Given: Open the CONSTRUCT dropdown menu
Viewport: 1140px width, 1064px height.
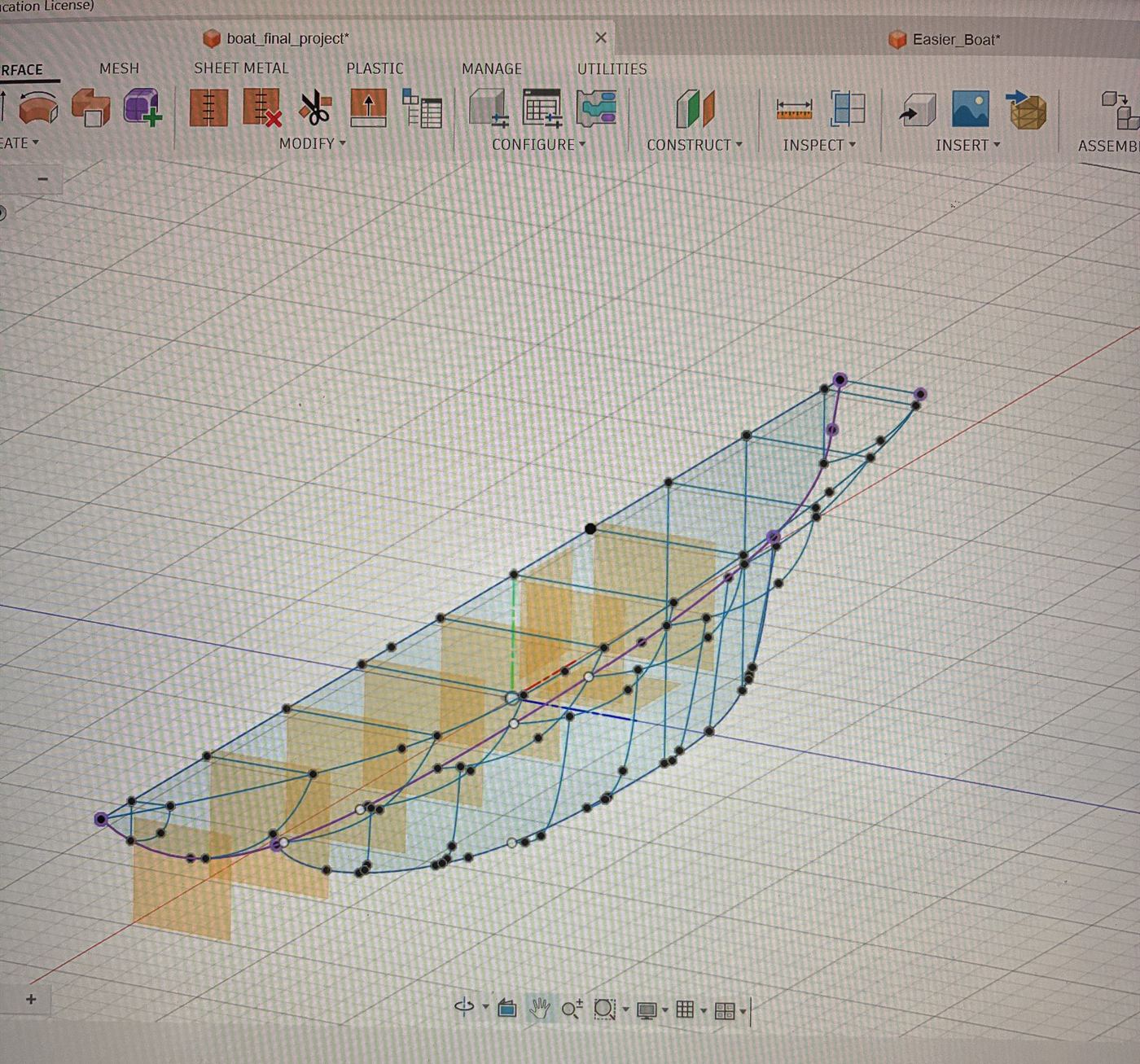Looking at the screenshot, I should (695, 145).
